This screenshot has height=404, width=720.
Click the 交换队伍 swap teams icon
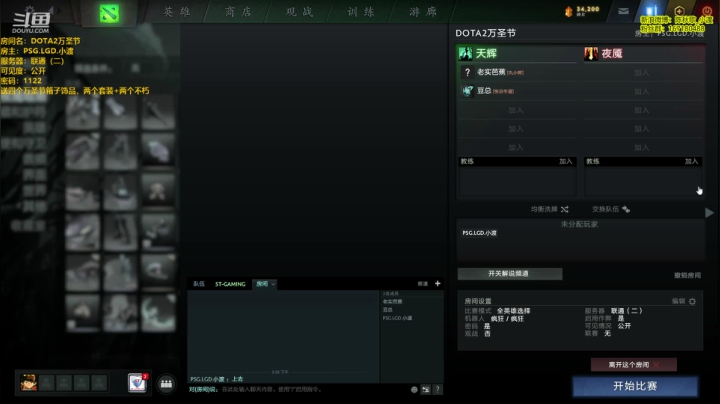[x=626, y=209]
